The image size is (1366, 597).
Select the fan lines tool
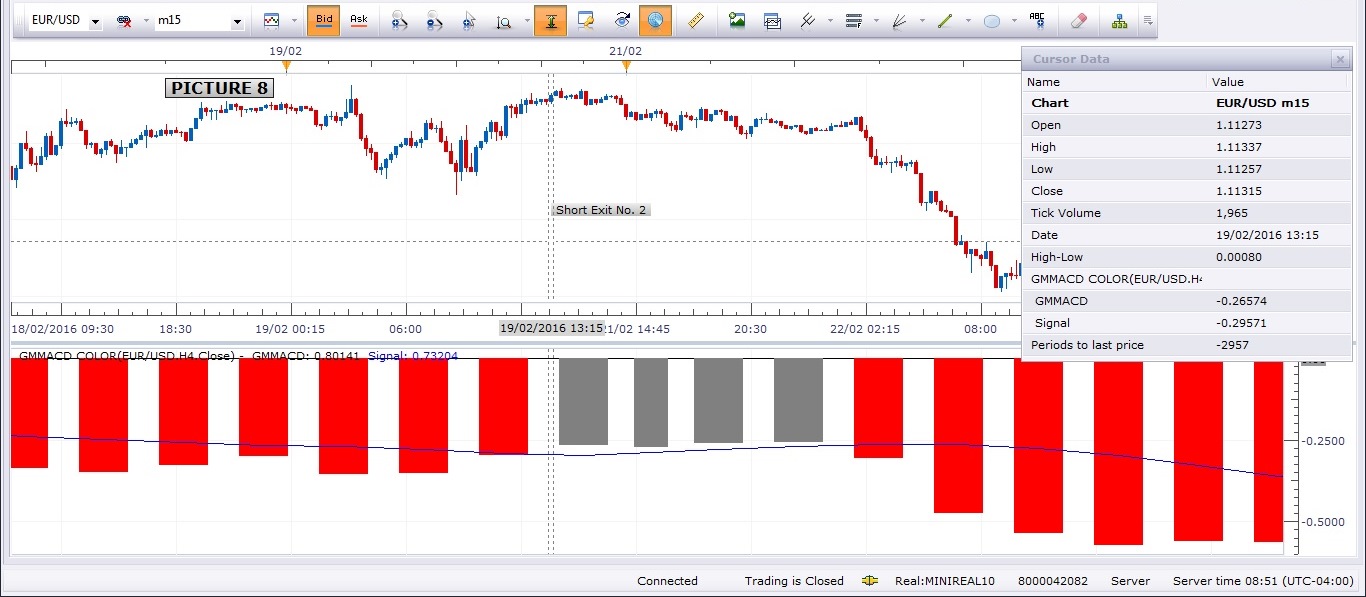pos(899,20)
